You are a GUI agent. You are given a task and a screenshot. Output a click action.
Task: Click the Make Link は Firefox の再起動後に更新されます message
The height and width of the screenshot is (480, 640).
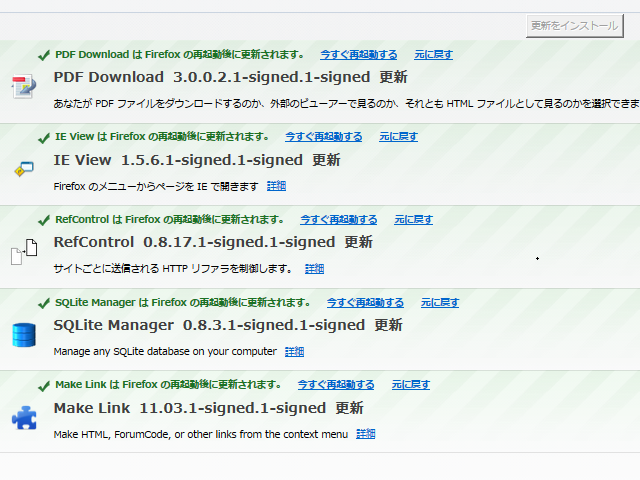point(169,385)
